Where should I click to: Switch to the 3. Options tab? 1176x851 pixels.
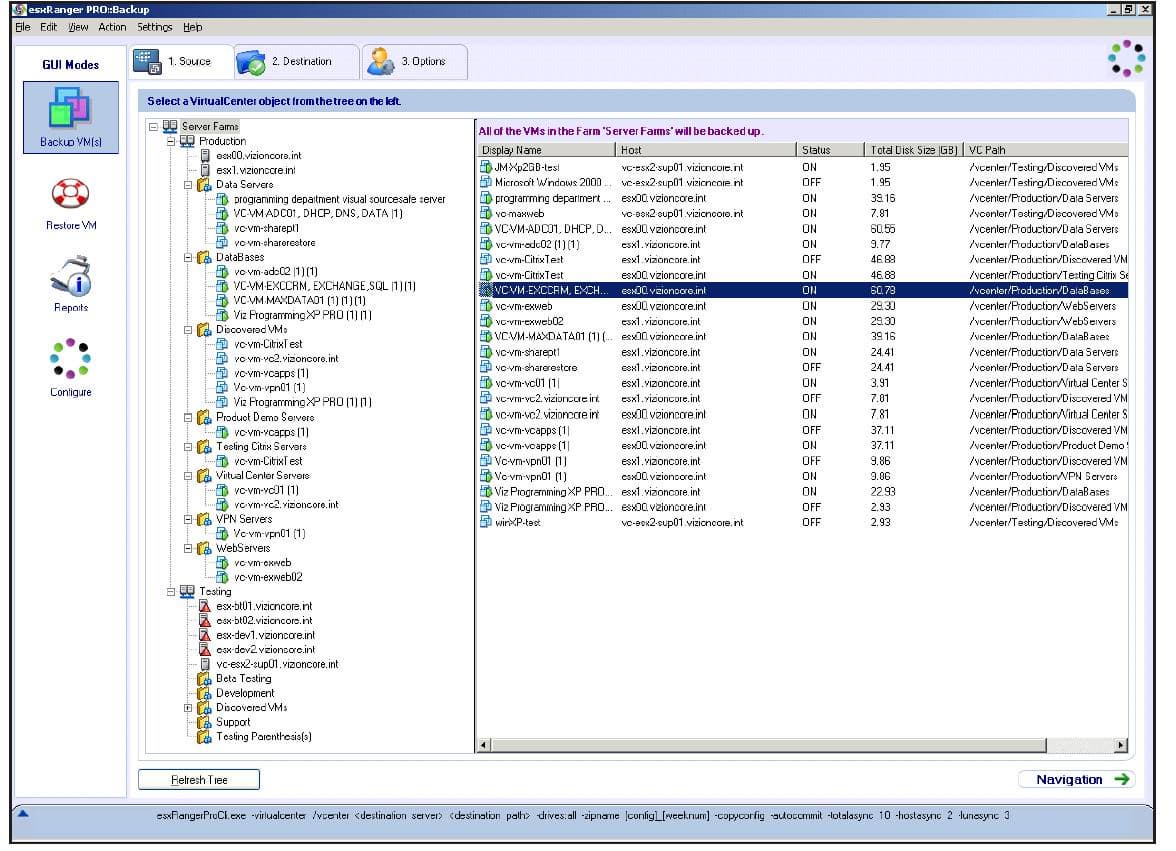pos(412,62)
